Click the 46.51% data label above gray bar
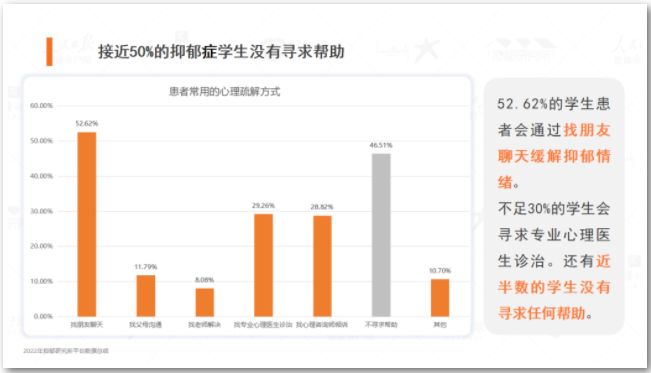The image size is (651, 373). tap(381, 145)
